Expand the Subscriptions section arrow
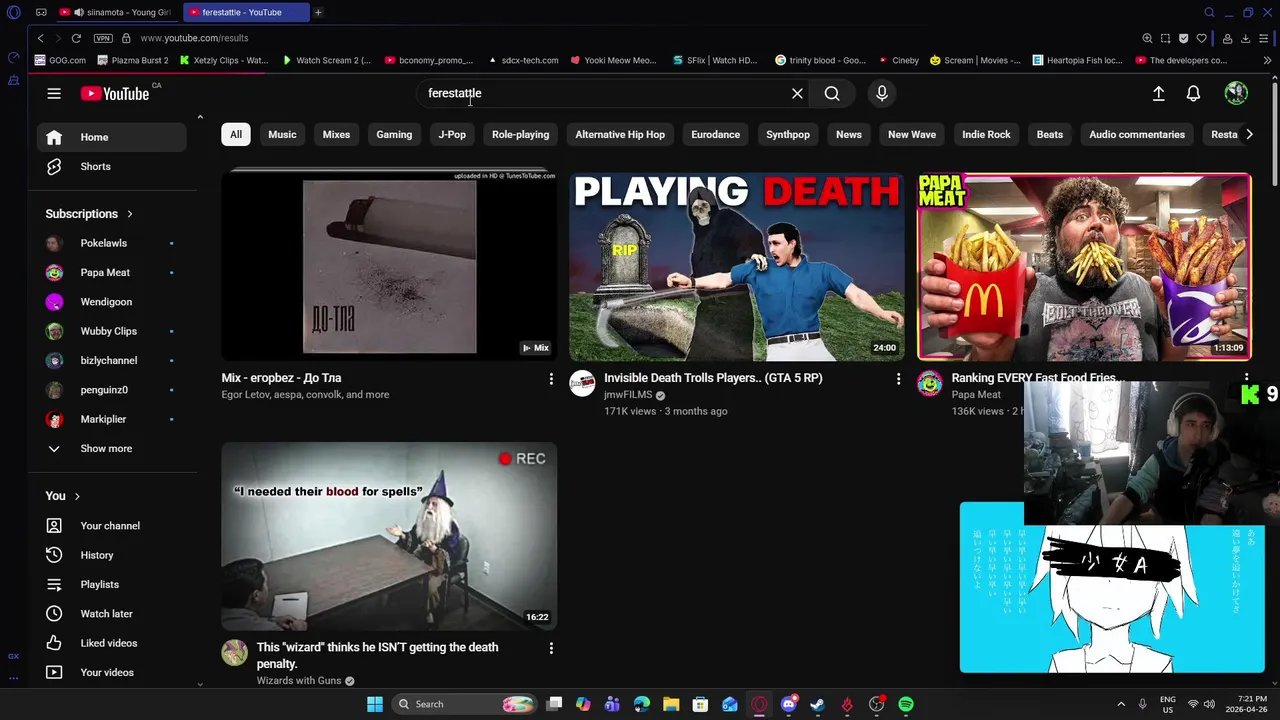Viewport: 1280px width, 720px height. pyautogui.click(x=130, y=214)
